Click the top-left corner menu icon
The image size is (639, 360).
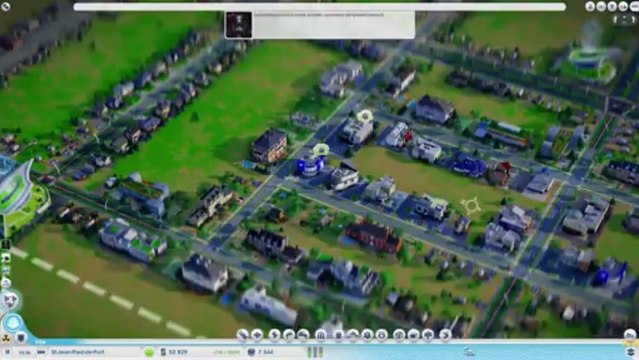[x=5, y=6]
